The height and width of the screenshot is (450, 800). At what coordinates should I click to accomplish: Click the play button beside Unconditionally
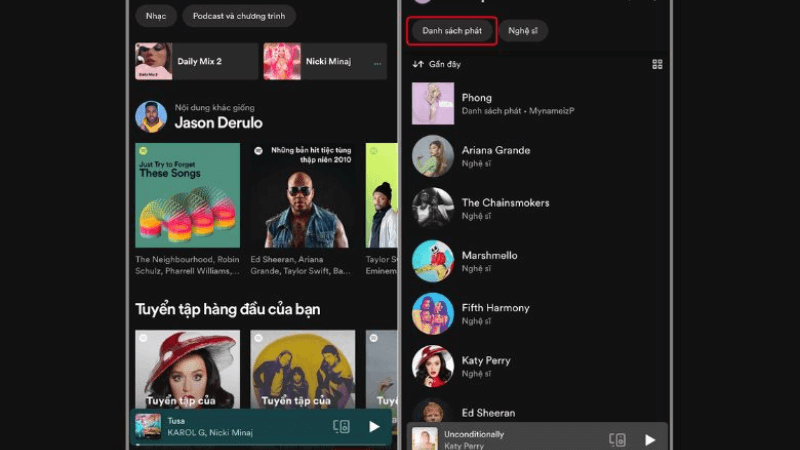click(x=650, y=439)
